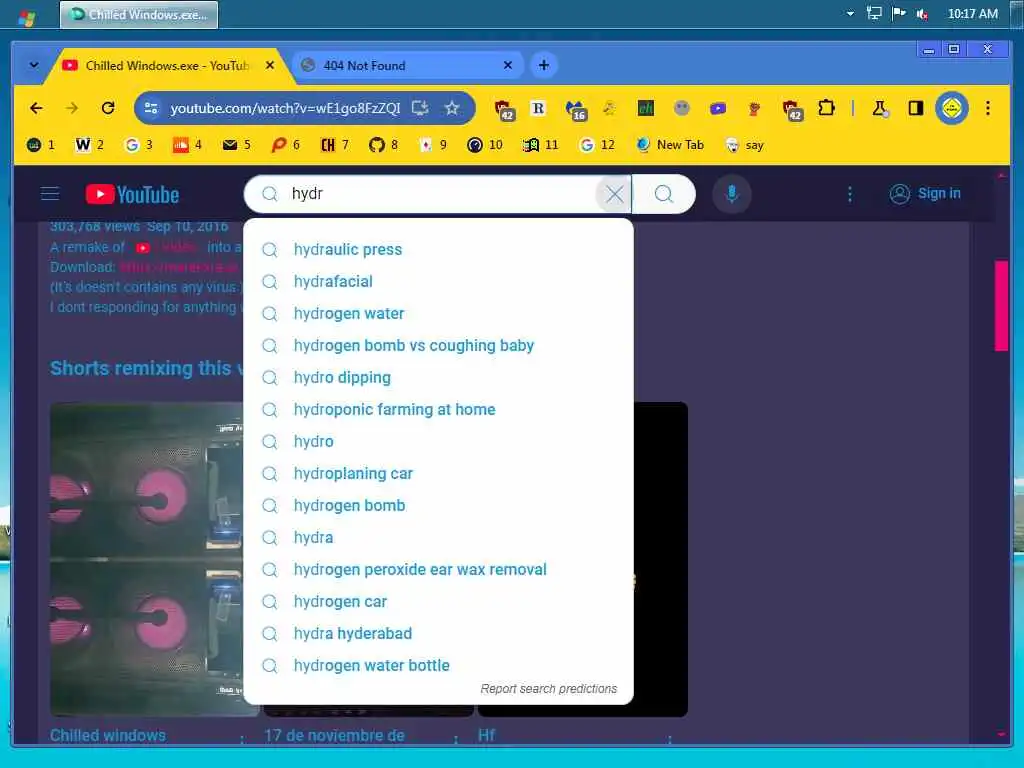Open the Extensions puzzle icon
This screenshot has width=1024, height=768.
[826, 108]
